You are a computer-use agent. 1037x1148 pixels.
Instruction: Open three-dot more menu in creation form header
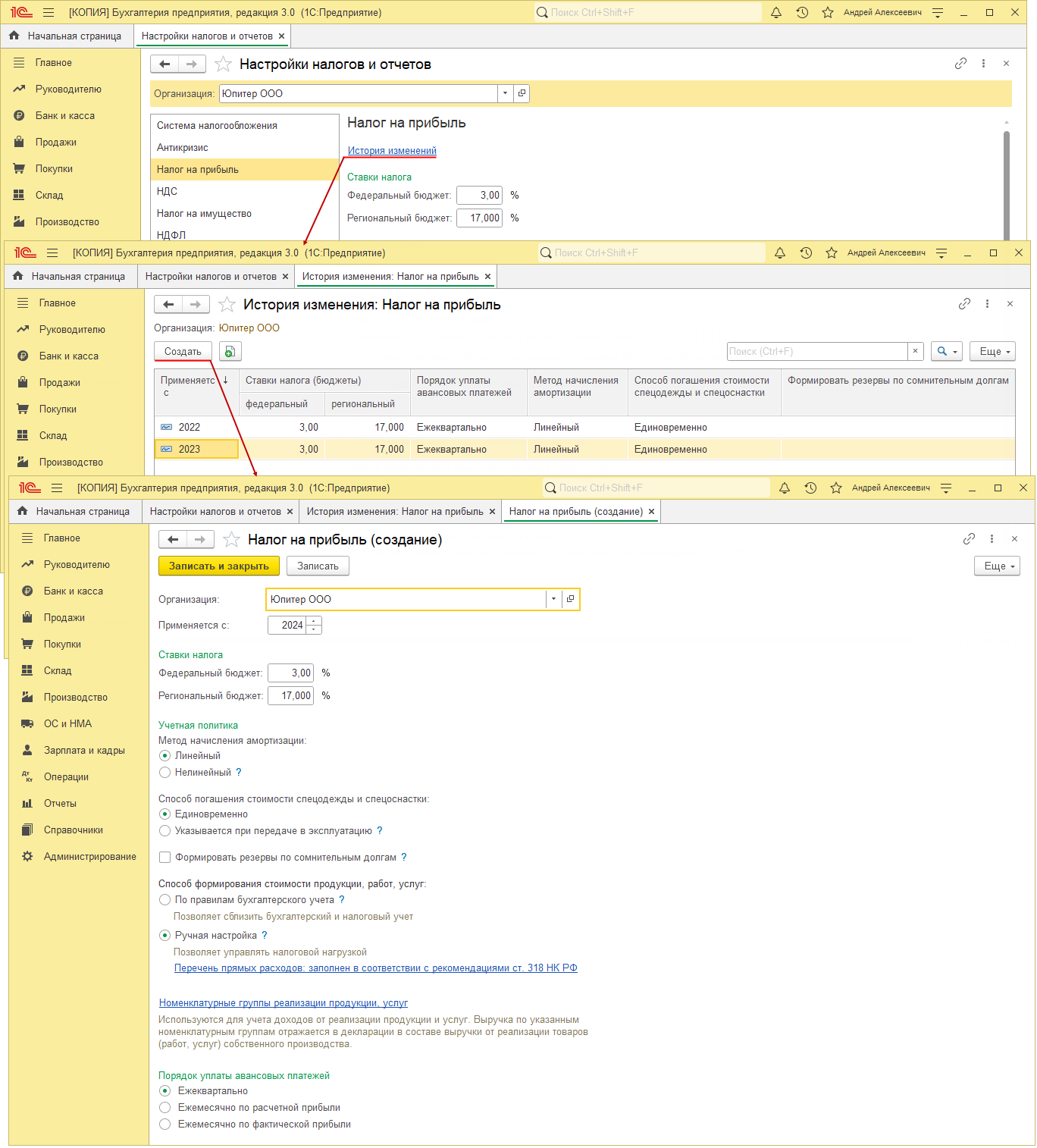[x=992, y=539]
